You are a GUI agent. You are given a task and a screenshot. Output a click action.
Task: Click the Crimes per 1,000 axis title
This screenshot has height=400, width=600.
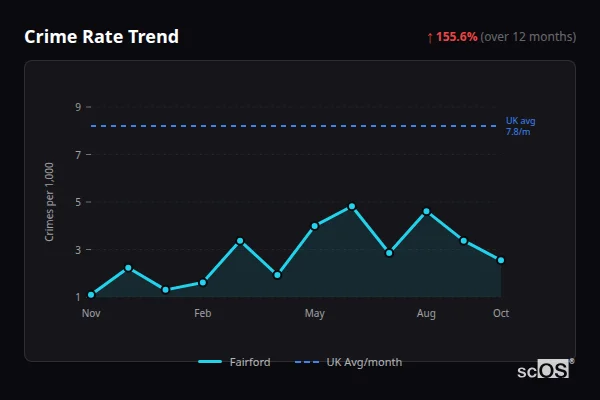pyautogui.click(x=49, y=202)
